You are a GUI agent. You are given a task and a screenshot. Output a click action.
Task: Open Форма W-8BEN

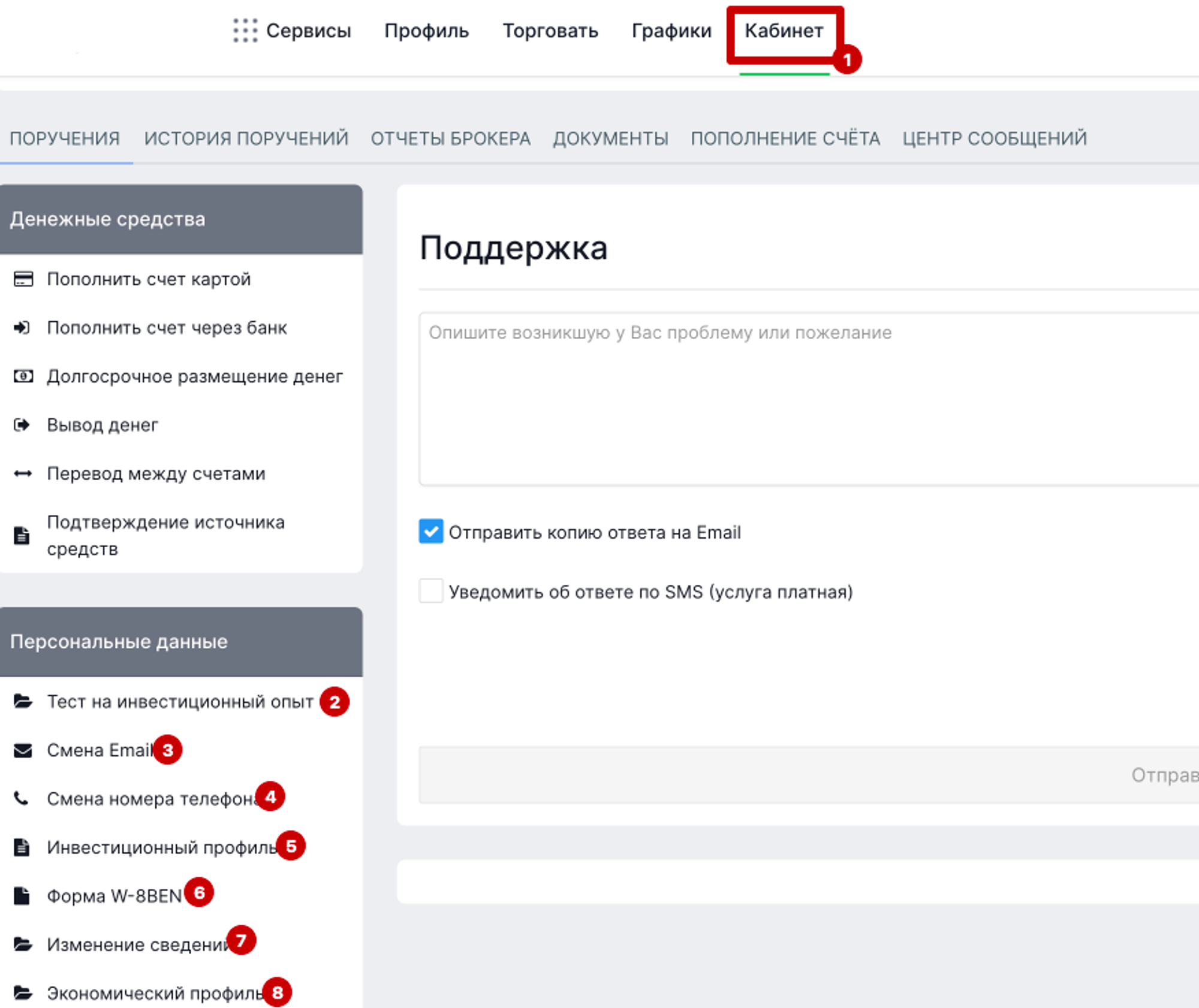click(x=114, y=895)
